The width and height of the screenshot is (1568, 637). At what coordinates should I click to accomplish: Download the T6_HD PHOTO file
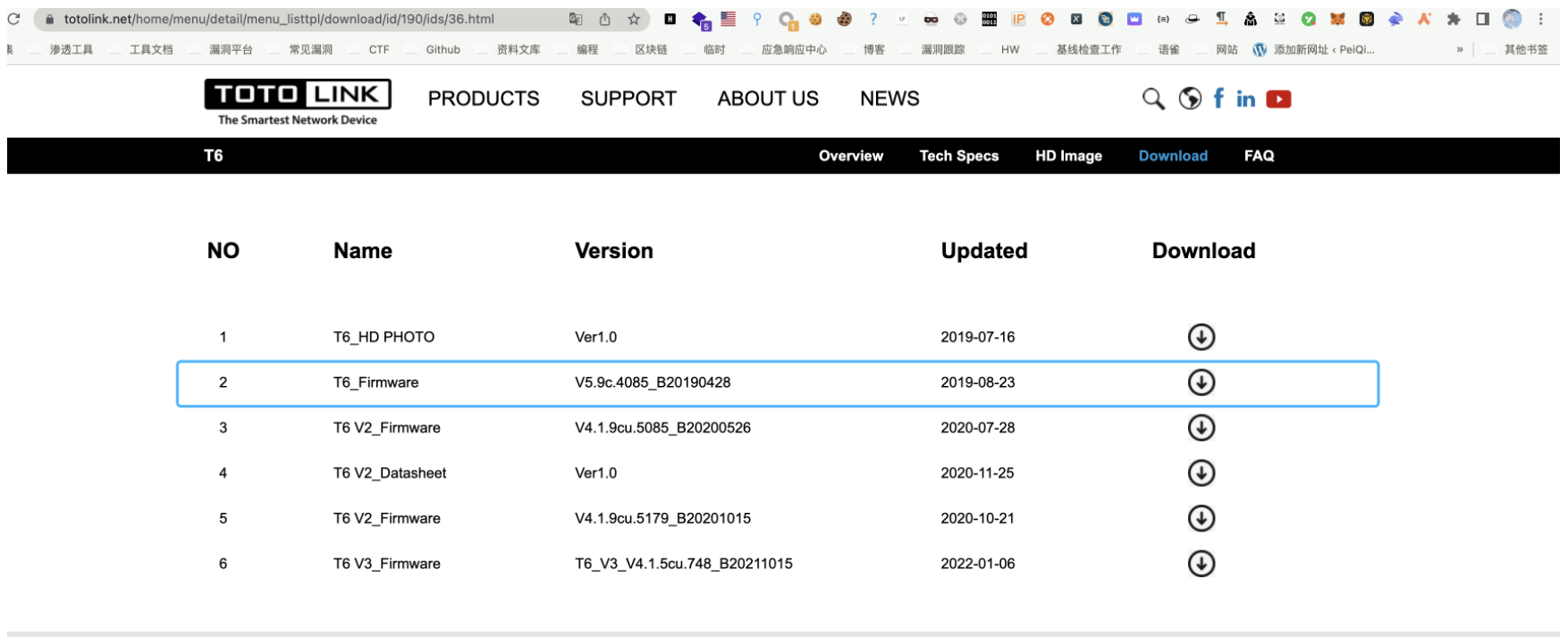pyautogui.click(x=1201, y=337)
